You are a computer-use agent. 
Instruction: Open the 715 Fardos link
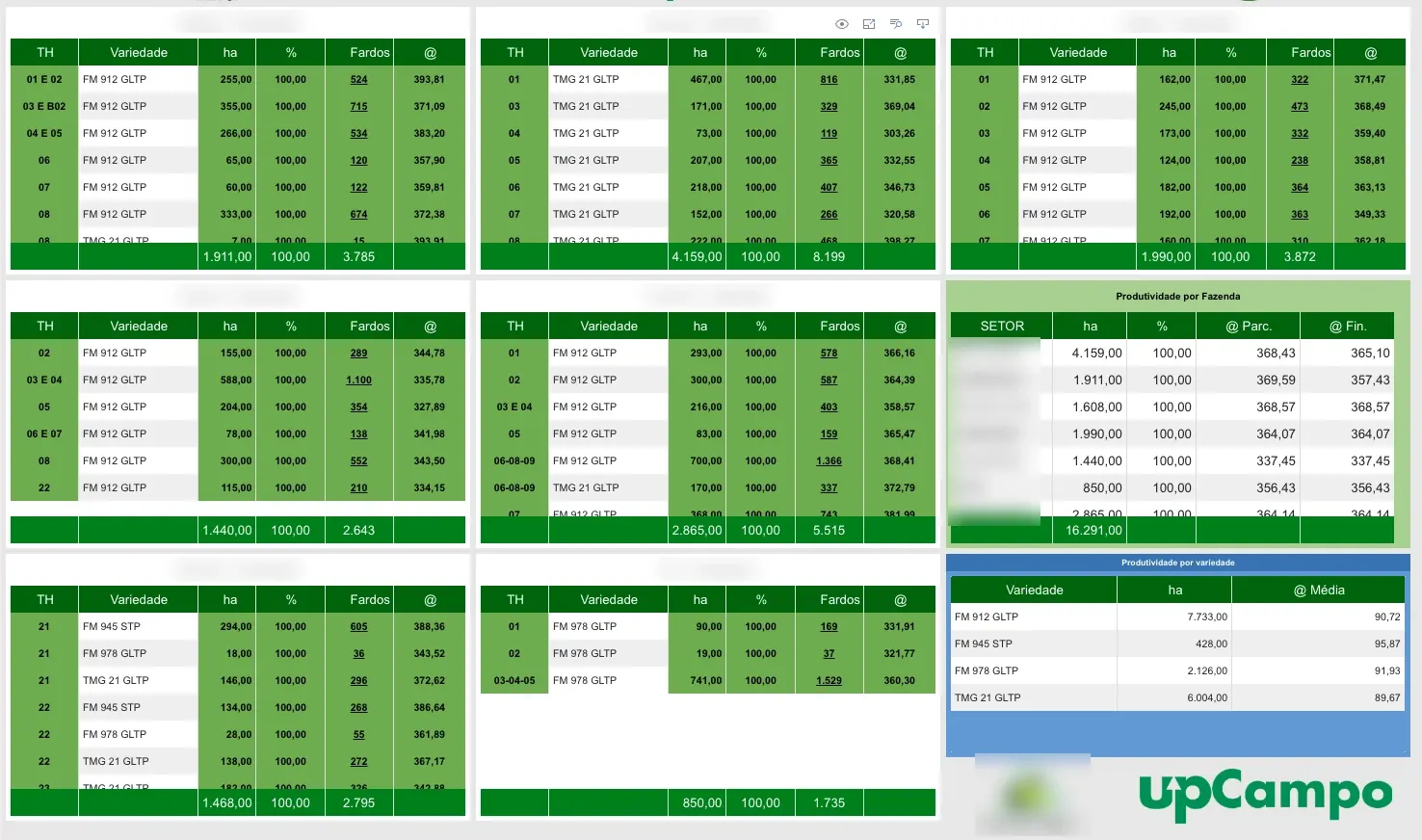[359, 107]
